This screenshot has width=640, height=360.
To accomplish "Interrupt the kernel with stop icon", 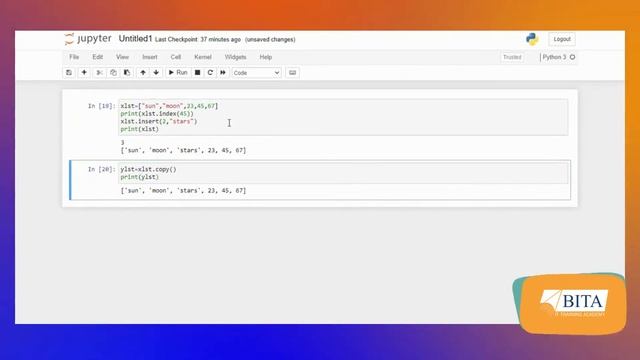I will (x=197, y=73).
